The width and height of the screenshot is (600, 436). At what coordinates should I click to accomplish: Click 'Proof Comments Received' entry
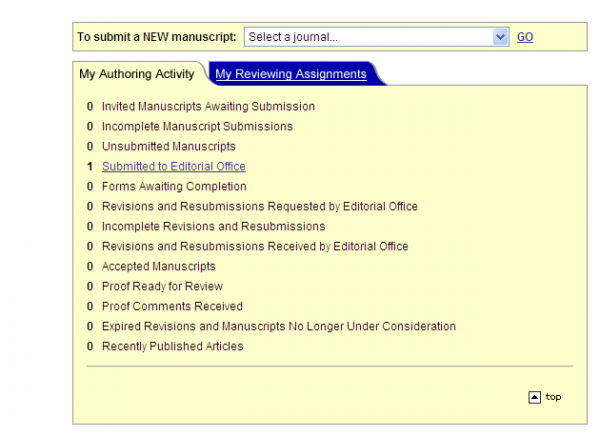(x=172, y=306)
